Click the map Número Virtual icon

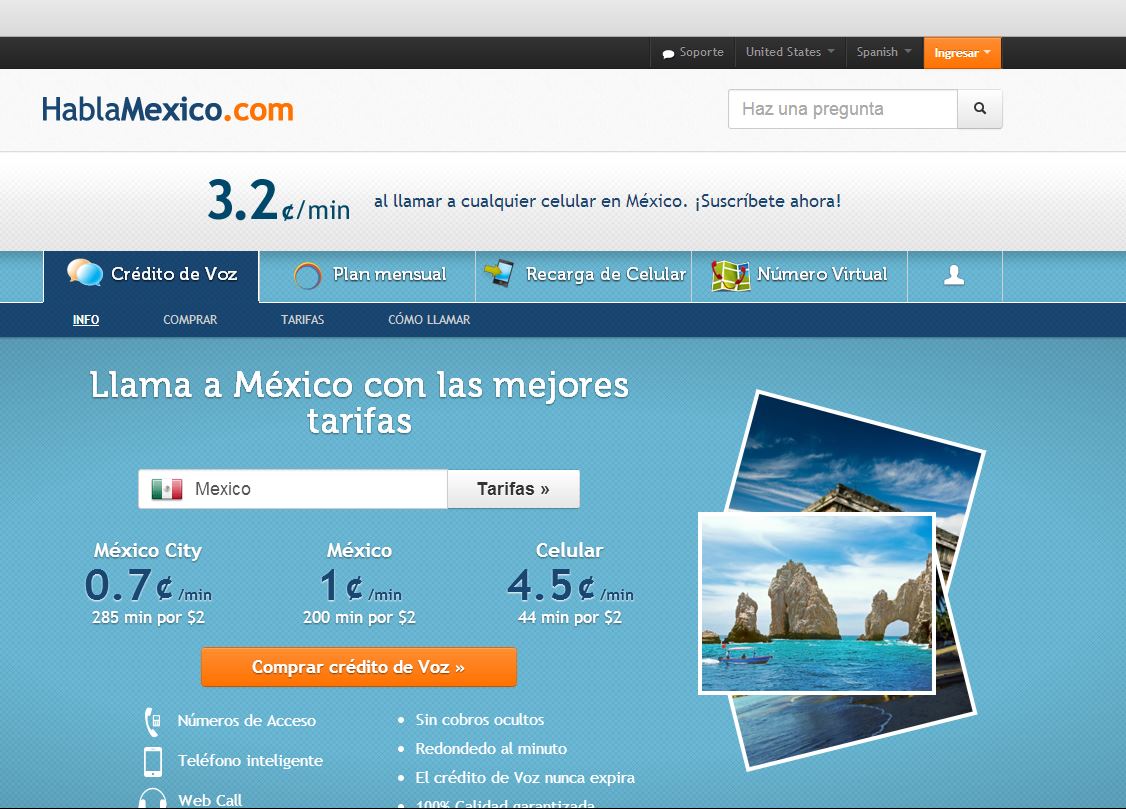(730, 275)
